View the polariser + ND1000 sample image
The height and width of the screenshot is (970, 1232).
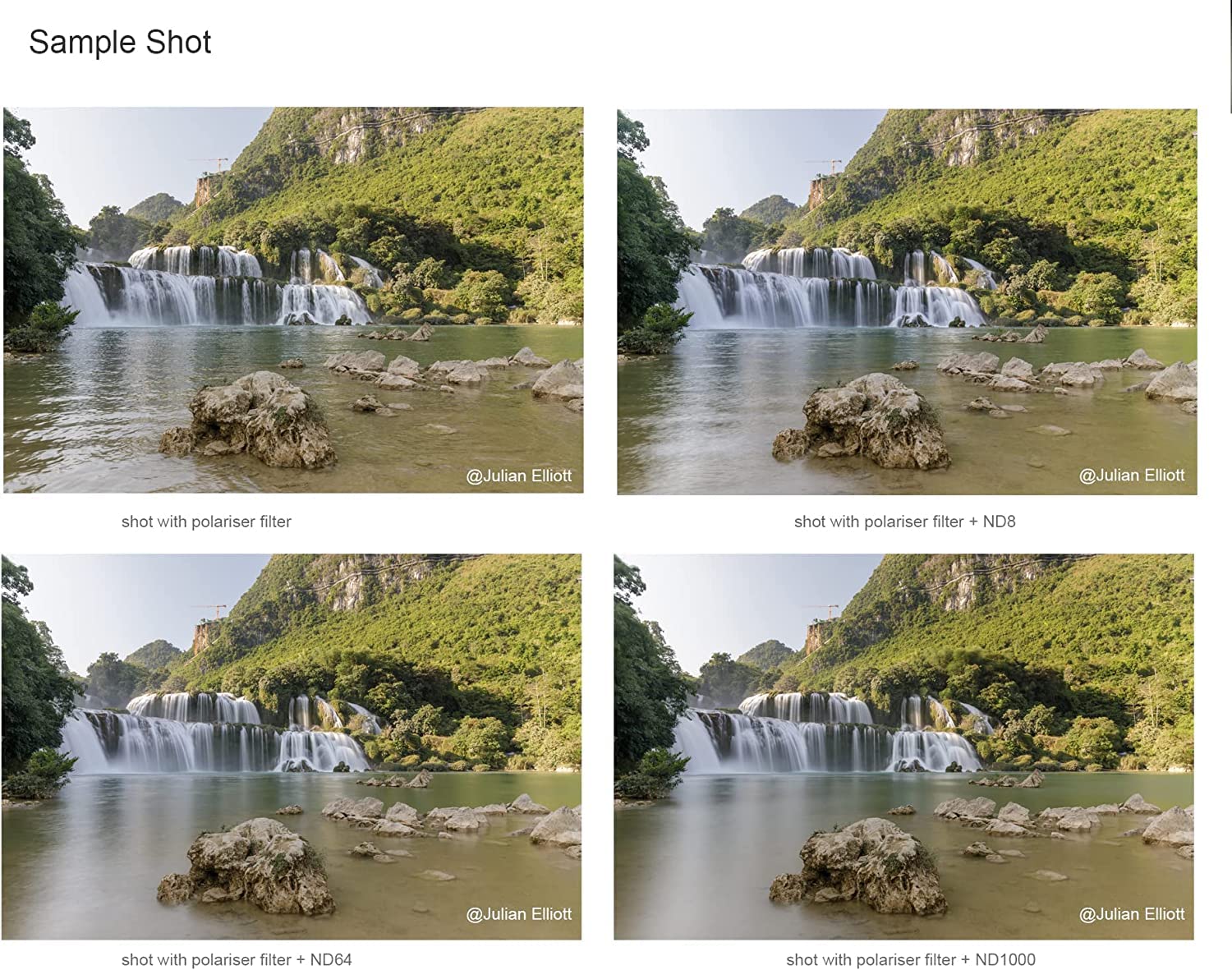pos(903,747)
